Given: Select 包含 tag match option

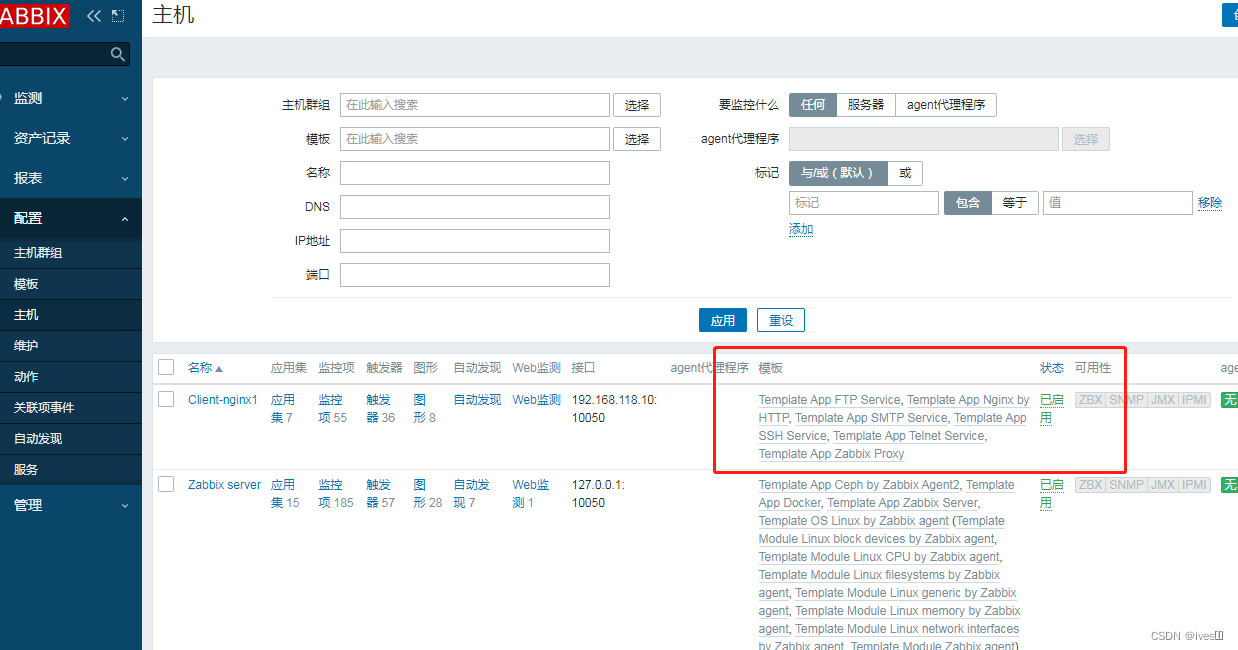Looking at the screenshot, I should (968, 203).
